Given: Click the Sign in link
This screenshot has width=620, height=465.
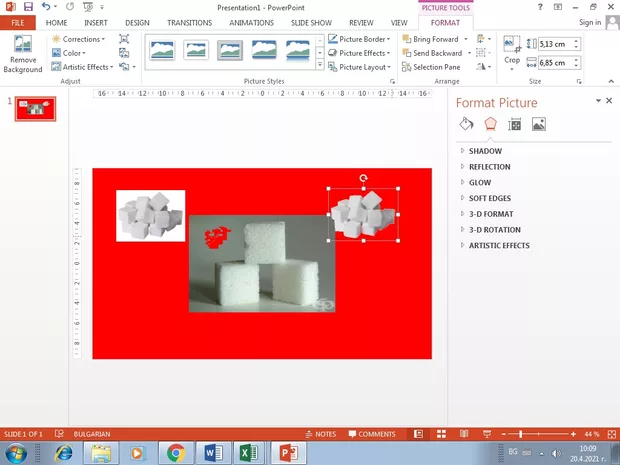Looking at the screenshot, I should [x=590, y=22].
